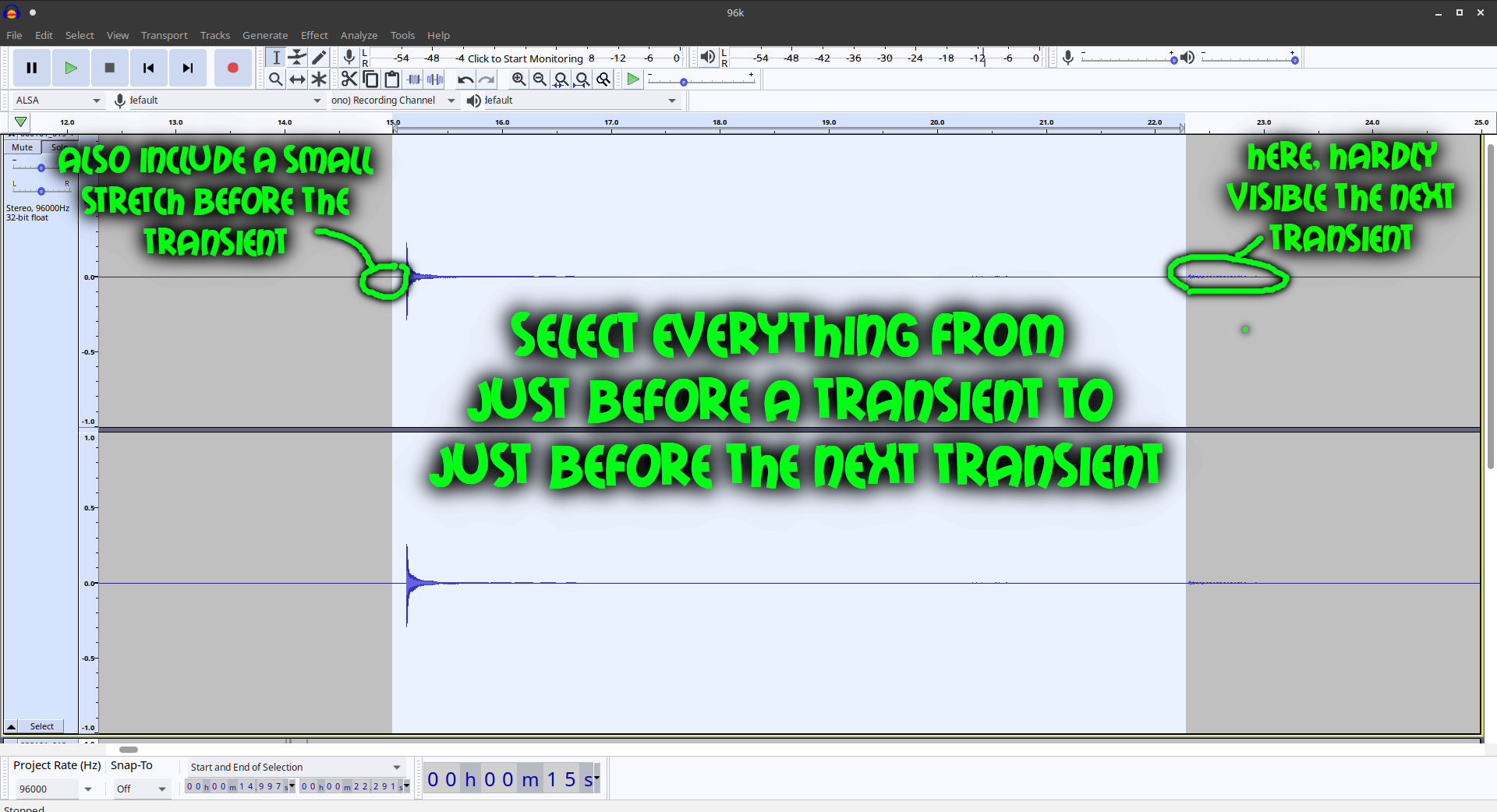1497x812 pixels.
Task: Mute the stereo track
Action: [21, 147]
